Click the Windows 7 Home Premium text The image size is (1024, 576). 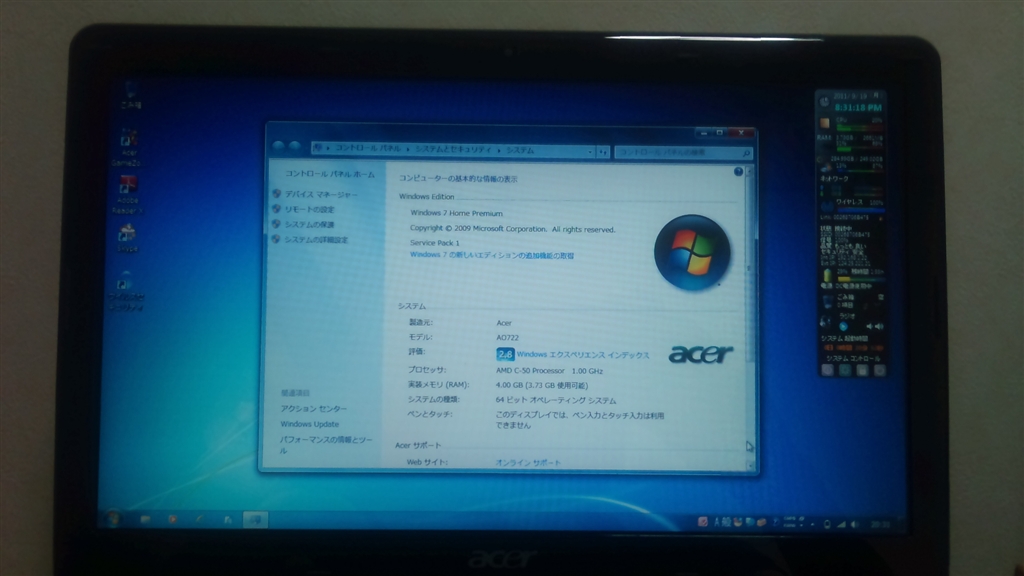click(456, 213)
